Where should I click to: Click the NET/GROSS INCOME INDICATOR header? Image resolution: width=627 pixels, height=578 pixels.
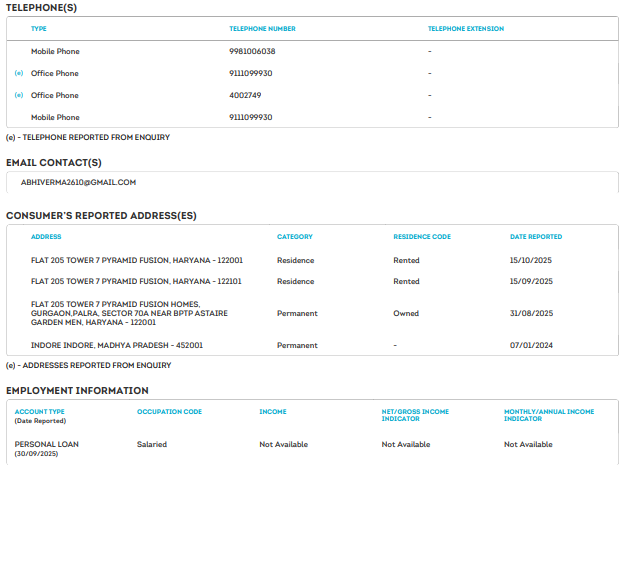tap(415, 415)
